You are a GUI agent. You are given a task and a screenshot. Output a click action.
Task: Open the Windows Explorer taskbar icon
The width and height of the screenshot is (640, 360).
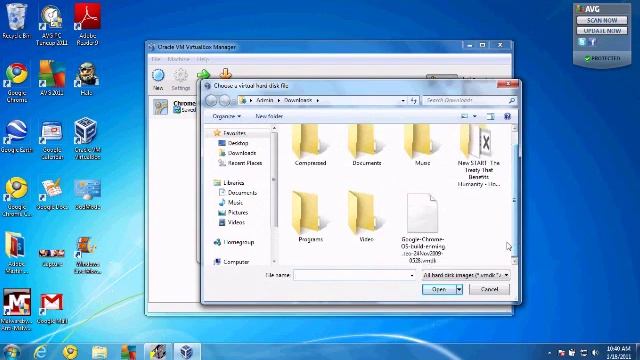99,351
